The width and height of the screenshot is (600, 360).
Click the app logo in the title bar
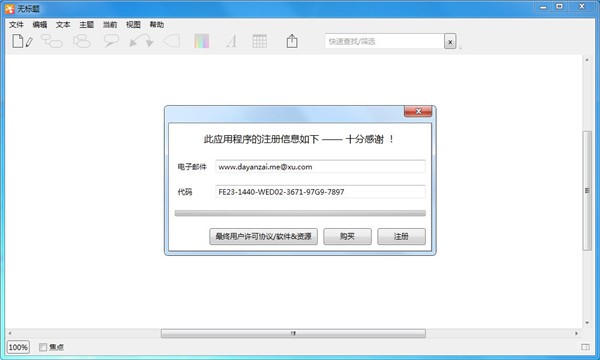10,8
